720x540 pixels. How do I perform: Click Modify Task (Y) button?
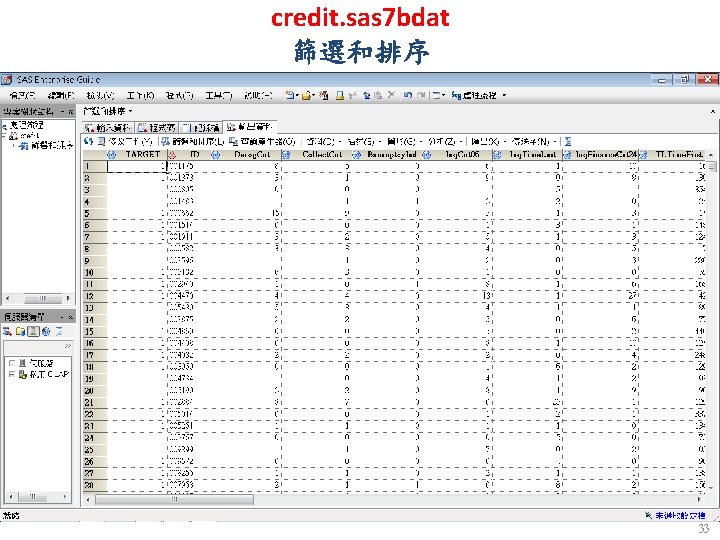tap(125, 141)
